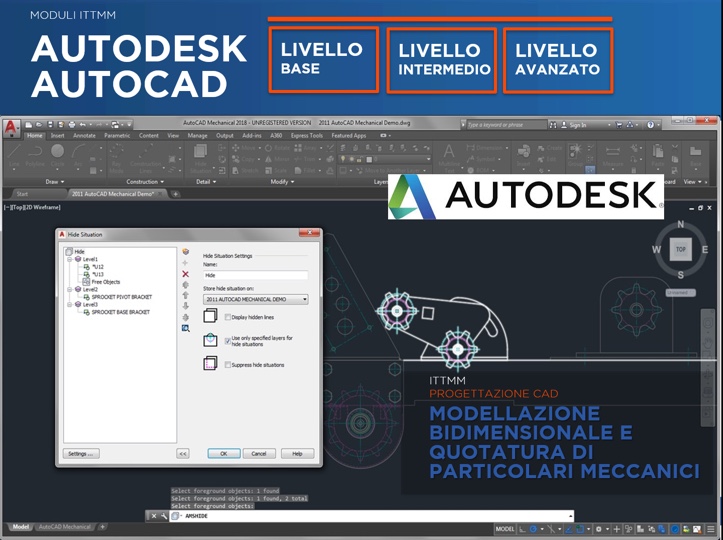
Task: Select SPROCKET PIVOT BRACKET in the tree
Action: (120, 297)
